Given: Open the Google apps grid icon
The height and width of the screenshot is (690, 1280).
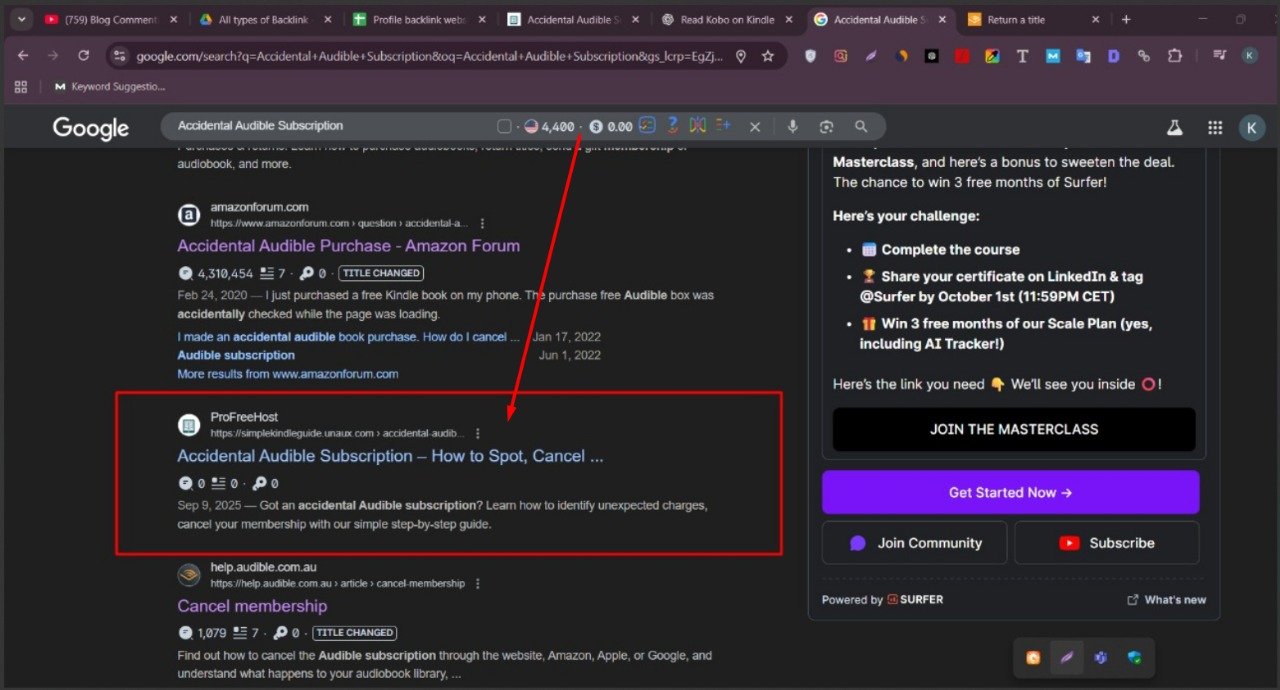Looking at the screenshot, I should click(x=1215, y=127).
